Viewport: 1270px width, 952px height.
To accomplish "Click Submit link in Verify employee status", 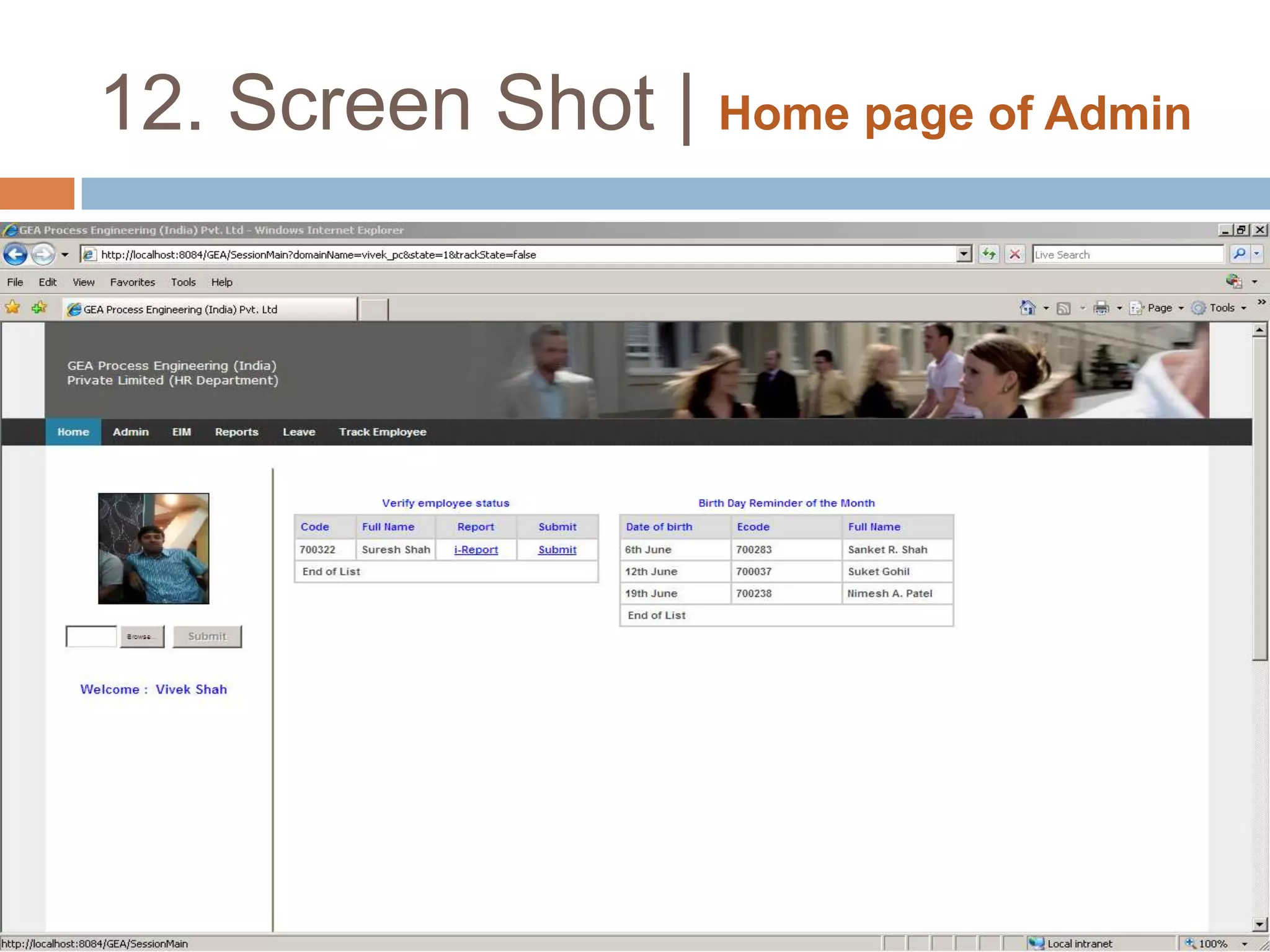I will 557,550.
